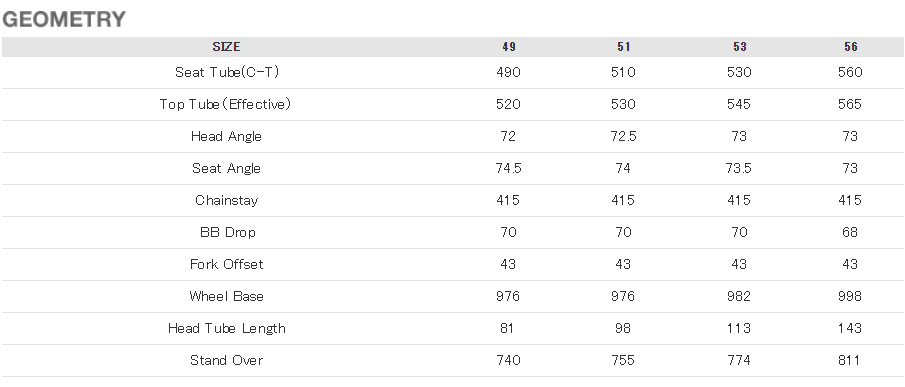Click the Stand Over row label

(226, 360)
